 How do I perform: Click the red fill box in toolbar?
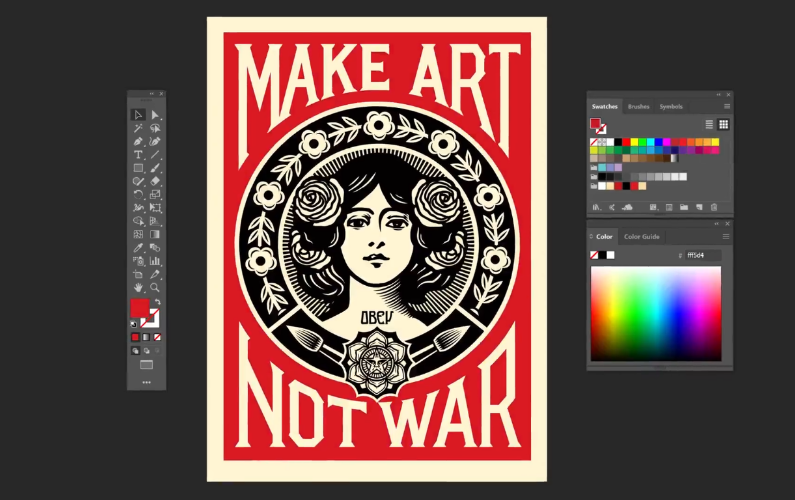pos(139,308)
